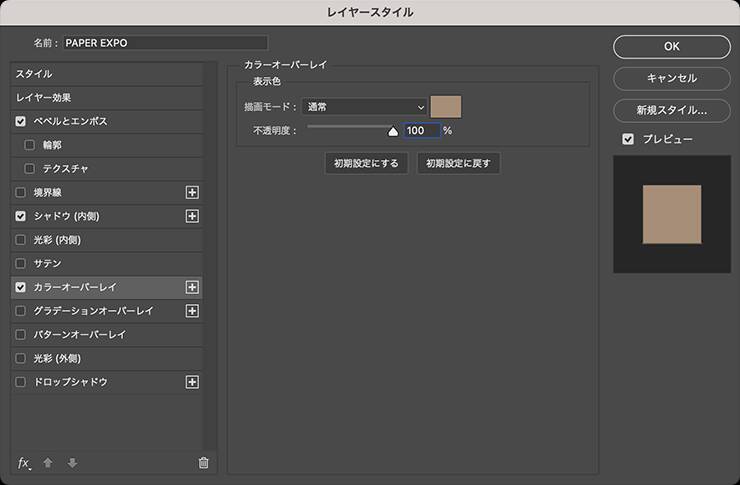Image resolution: width=740 pixels, height=485 pixels.
Task: Click plus icon beside グラデーションオーバーレイ
Action: (x=192, y=311)
